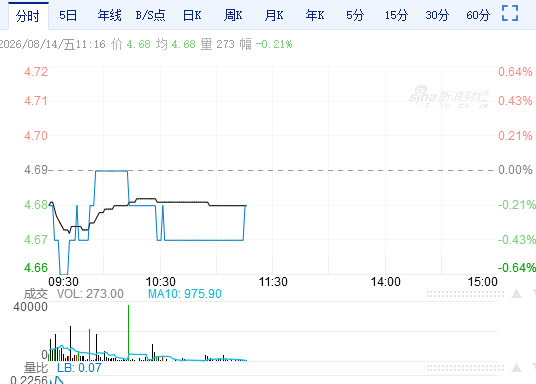Grab the 量比 panel dotted drag handle
Viewport: 536px width, 384px height.
coord(465,368)
